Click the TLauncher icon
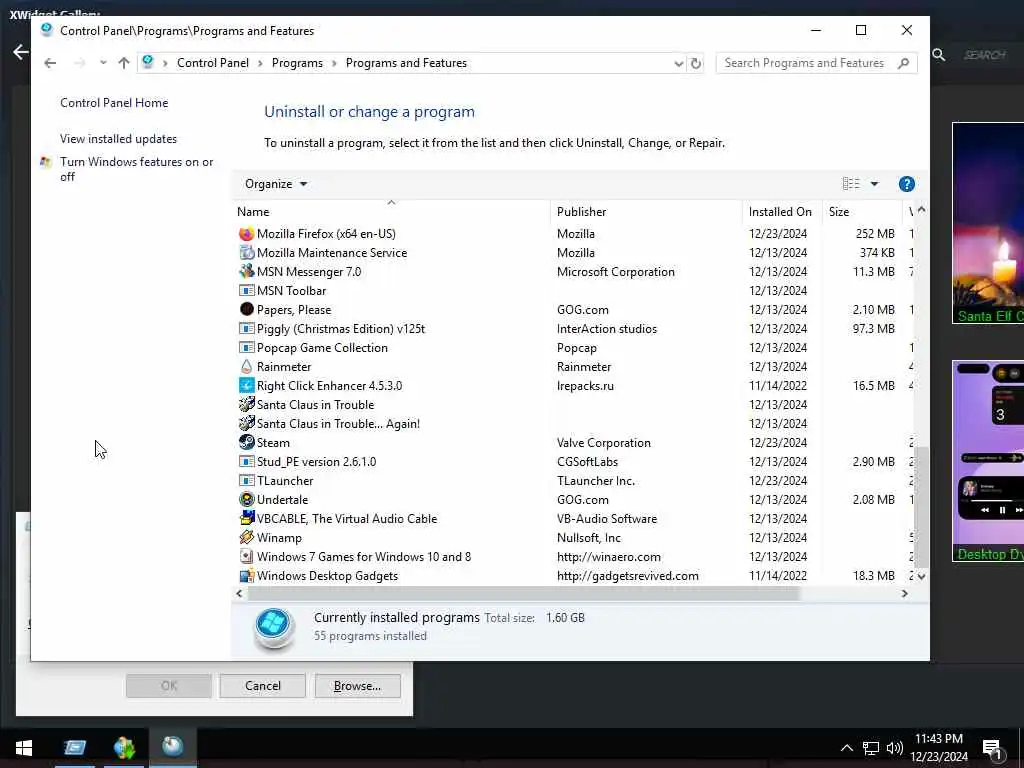The height and width of the screenshot is (768, 1024). [246, 481]
